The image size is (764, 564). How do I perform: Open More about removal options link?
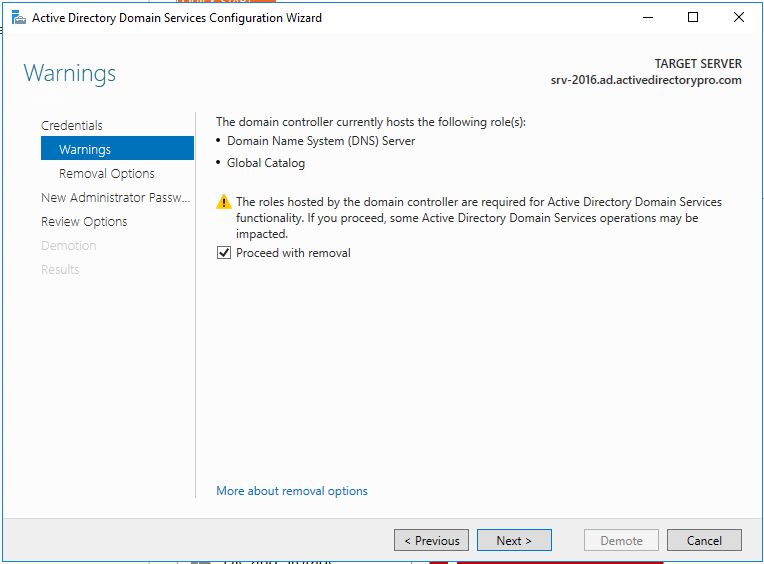[292, 490]
